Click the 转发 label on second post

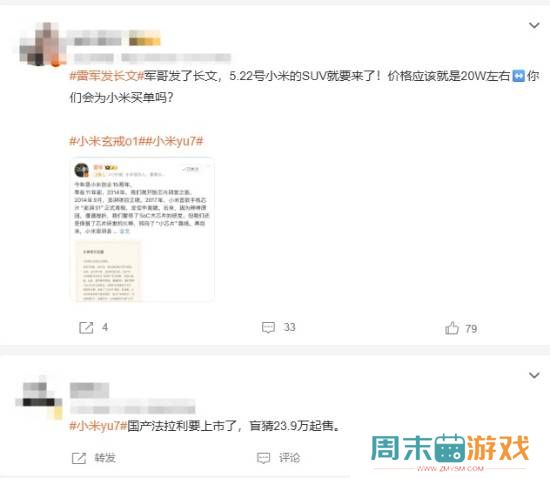[105, 458]
